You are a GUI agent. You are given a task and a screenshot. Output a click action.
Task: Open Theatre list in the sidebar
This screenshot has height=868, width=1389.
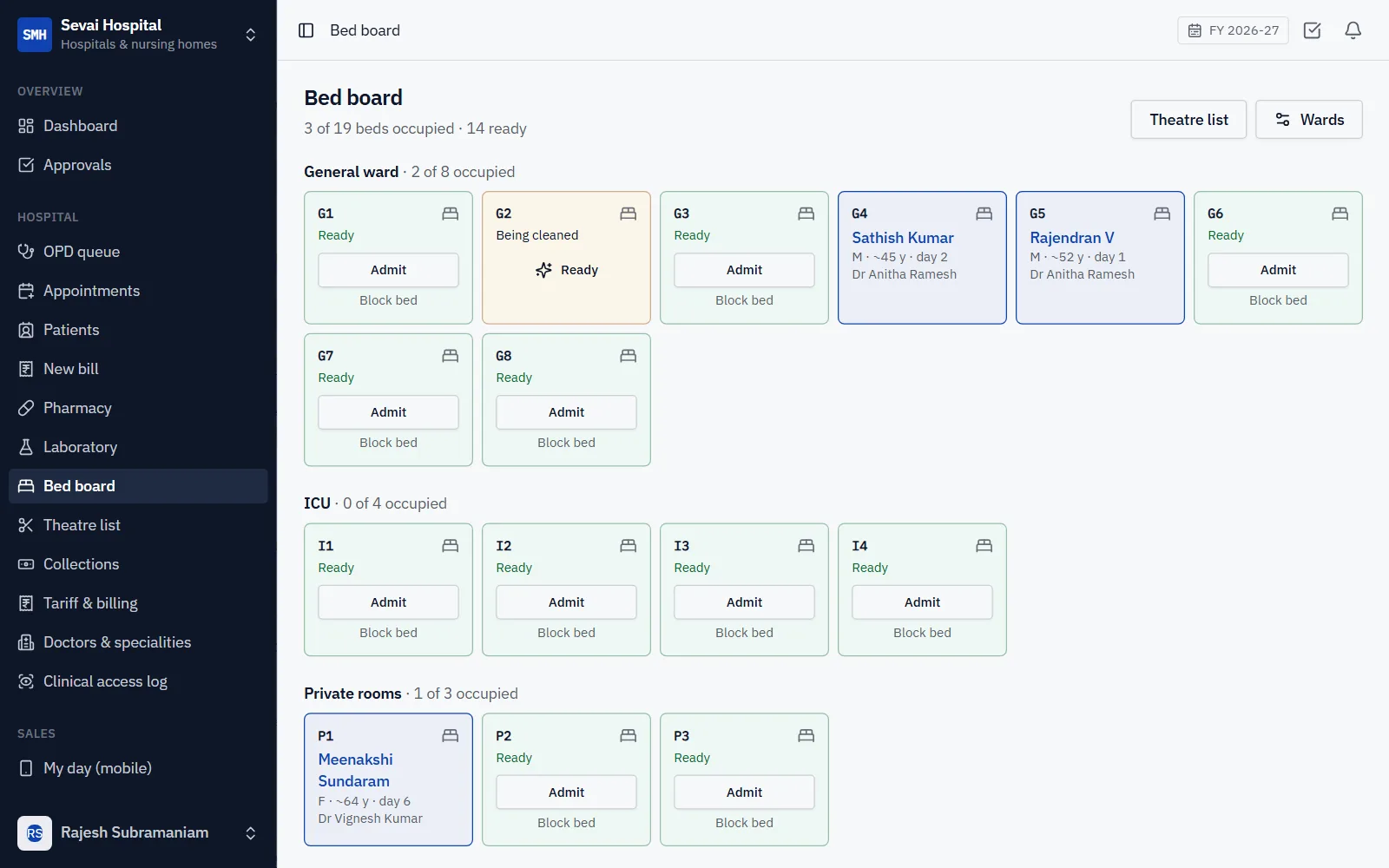tap(138, 525)
